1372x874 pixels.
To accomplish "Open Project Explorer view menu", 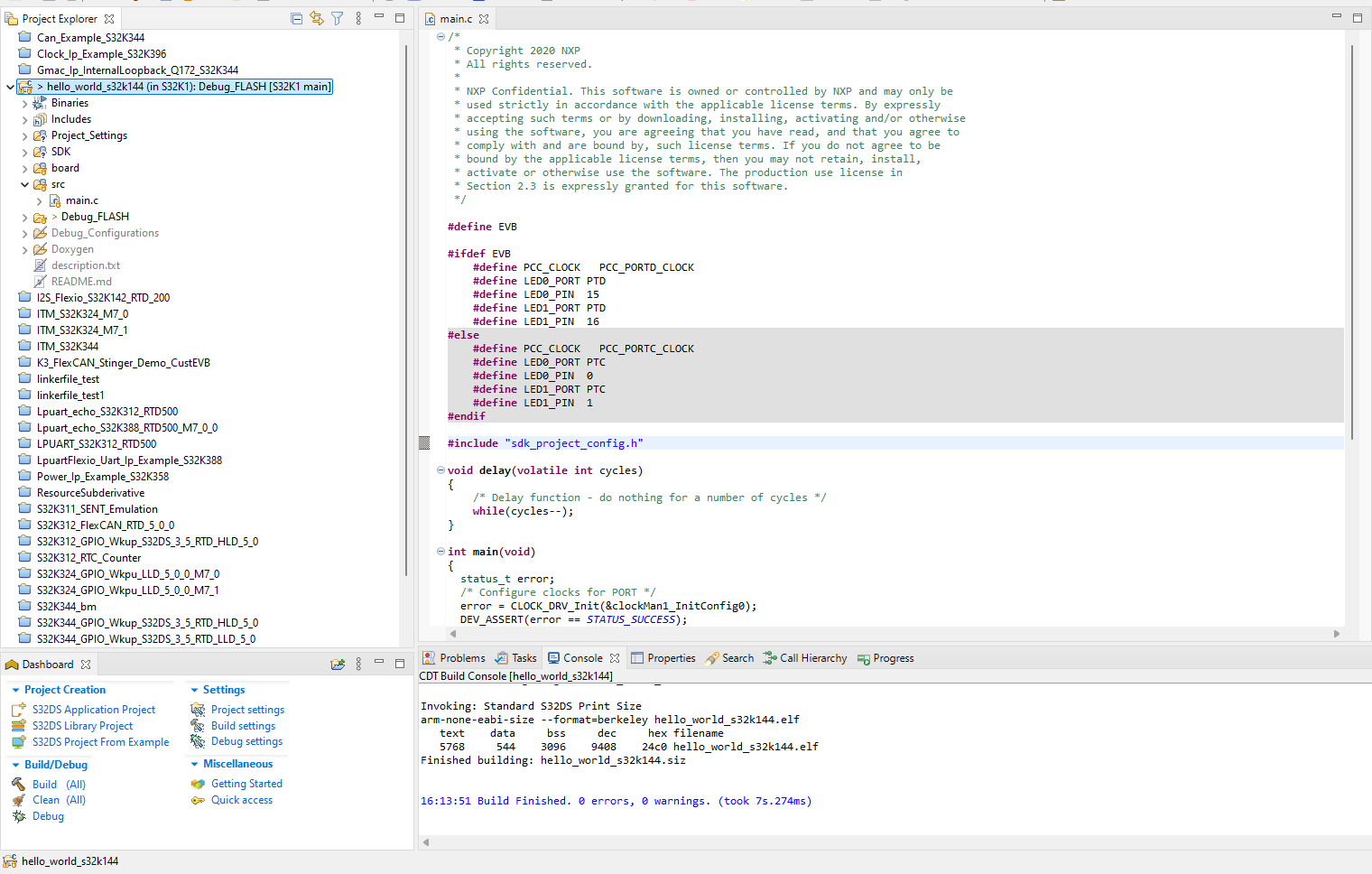I will [358, 18].
